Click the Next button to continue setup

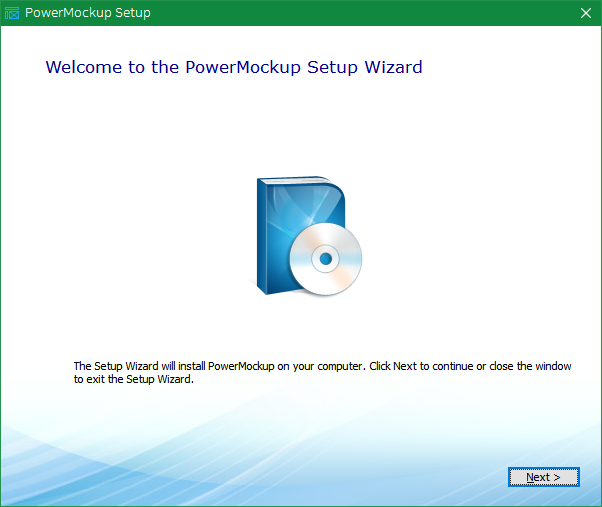544,477
